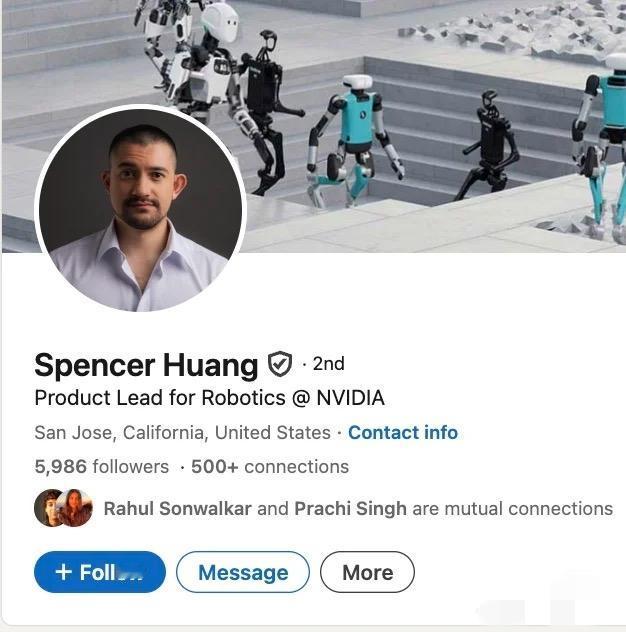Click the first mutual connection avatar

[49, 508]
